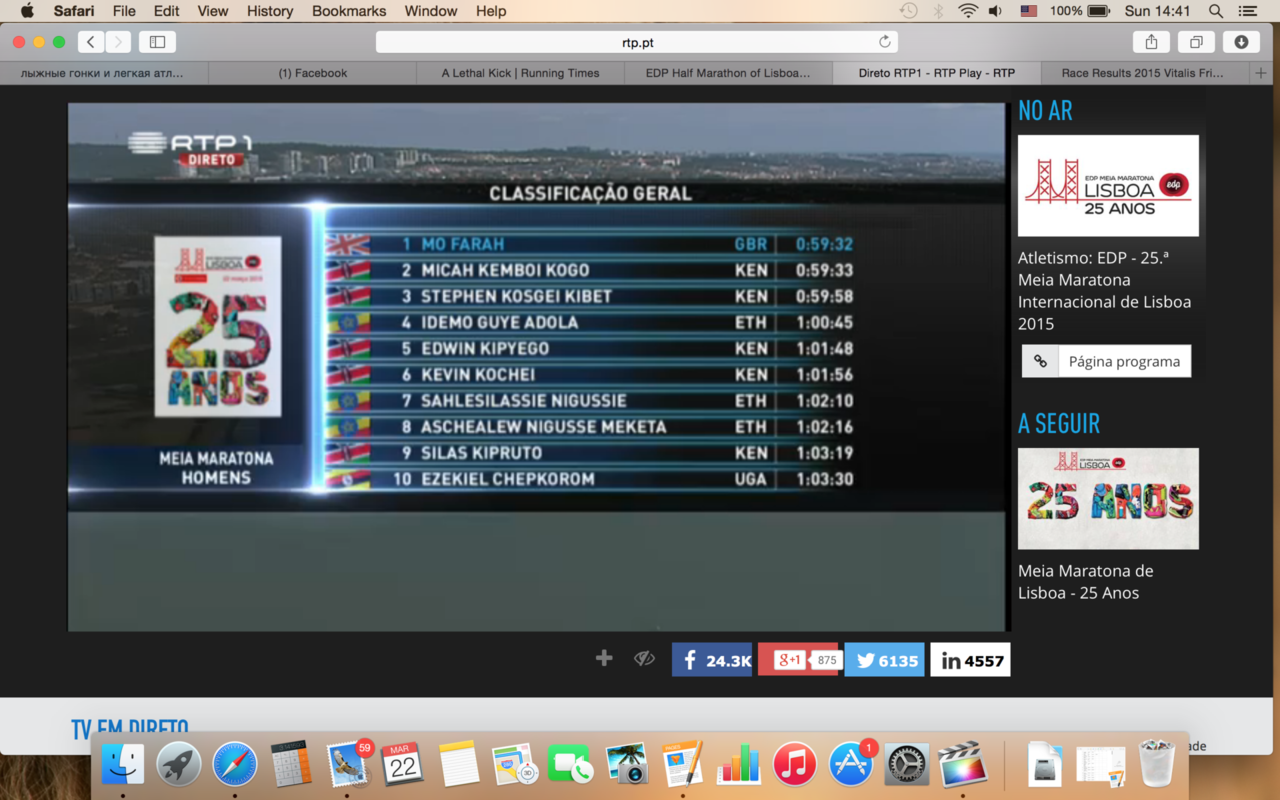Screen dimensions: 1280x800
Task: Click the plus icon below the video
Action: [604, 658]
